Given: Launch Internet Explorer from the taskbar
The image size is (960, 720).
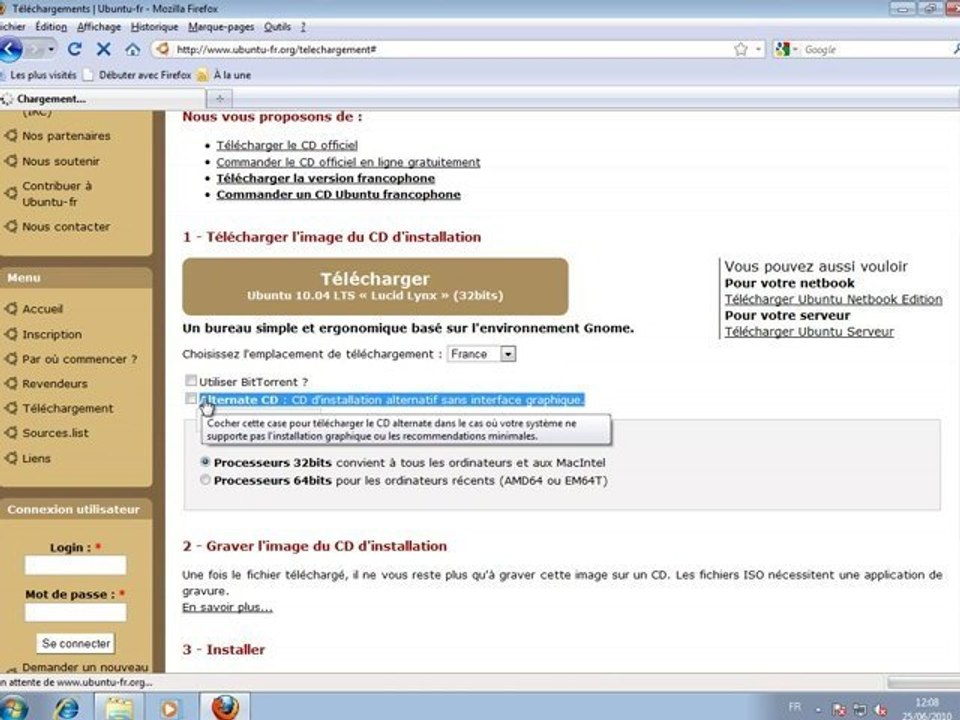Looking at the screenshot, I should (x=67, y=708).
